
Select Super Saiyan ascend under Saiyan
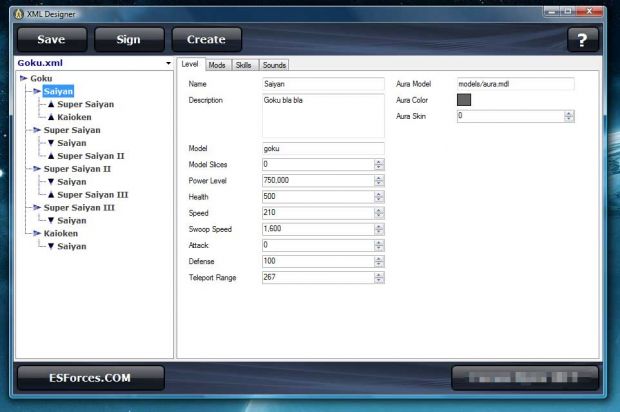tap(85, 104)
